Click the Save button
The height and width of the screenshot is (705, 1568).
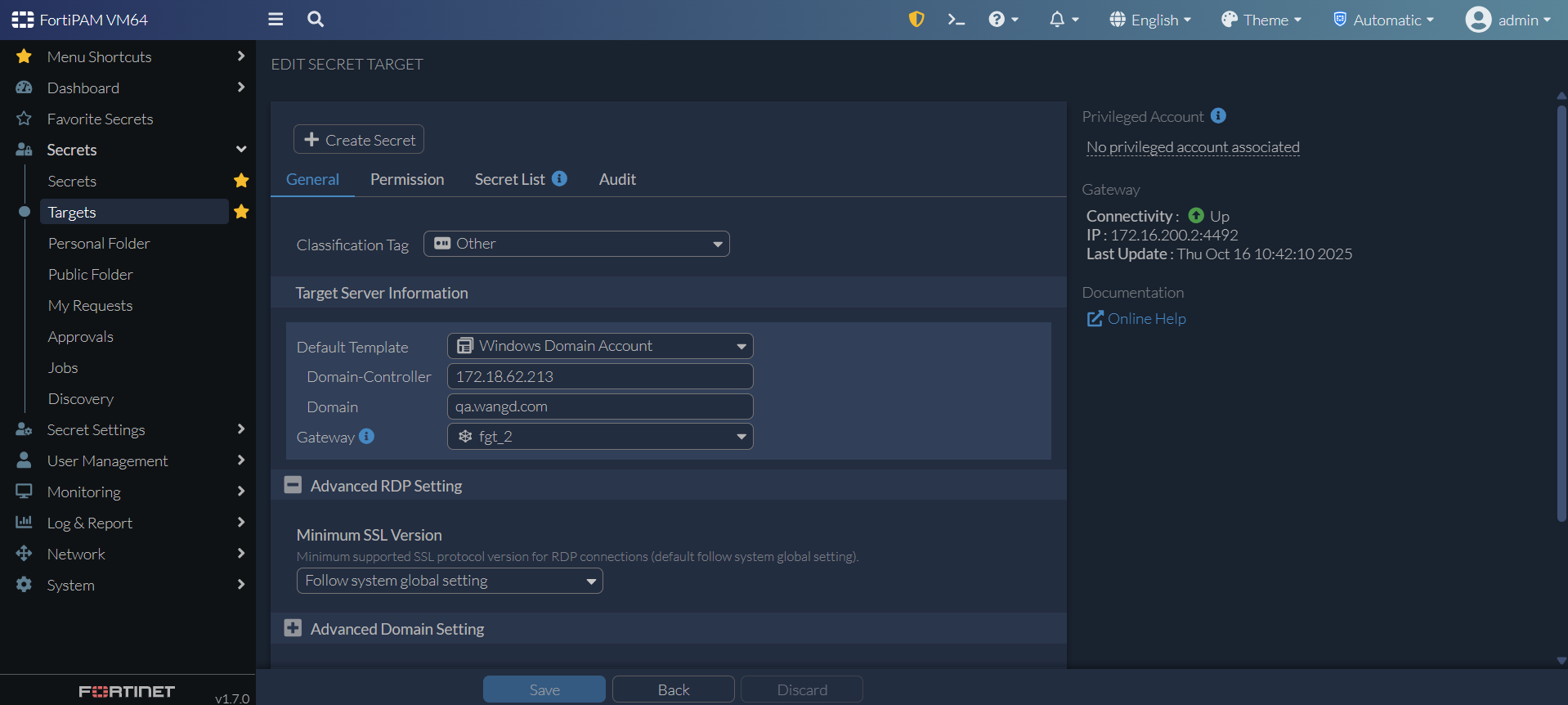[544, 689]
